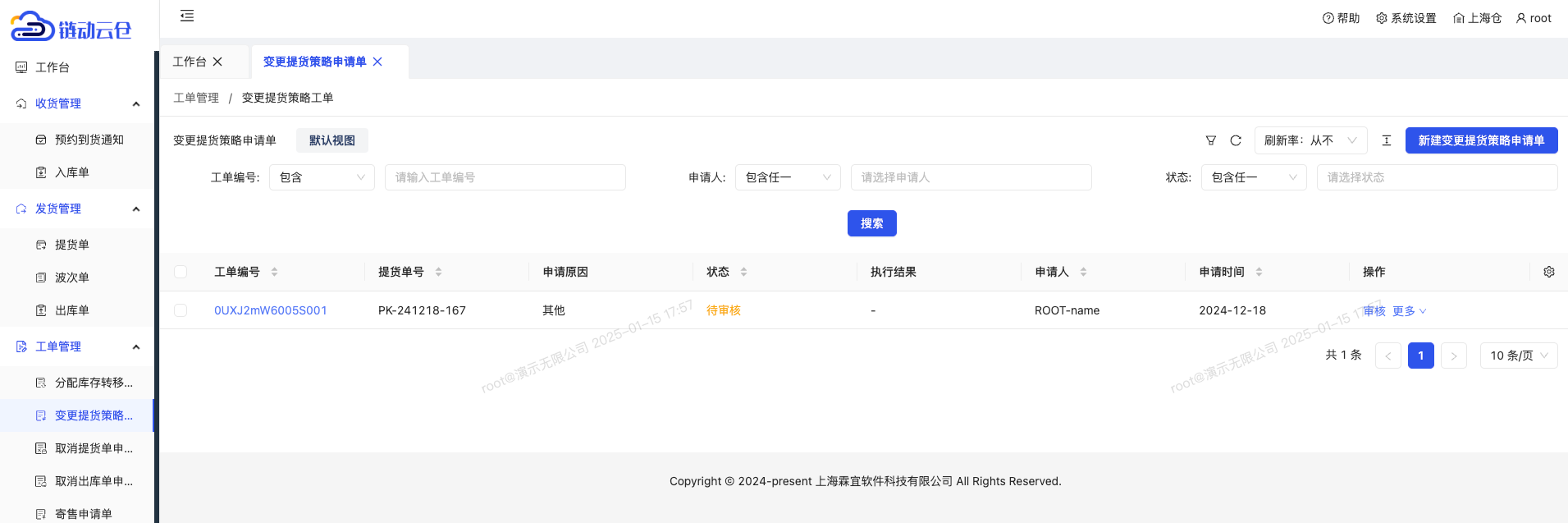Open 系统设置 from the top bar
The width and height of the screenshot is (1568, 523).
click(x=1406, y=18)
